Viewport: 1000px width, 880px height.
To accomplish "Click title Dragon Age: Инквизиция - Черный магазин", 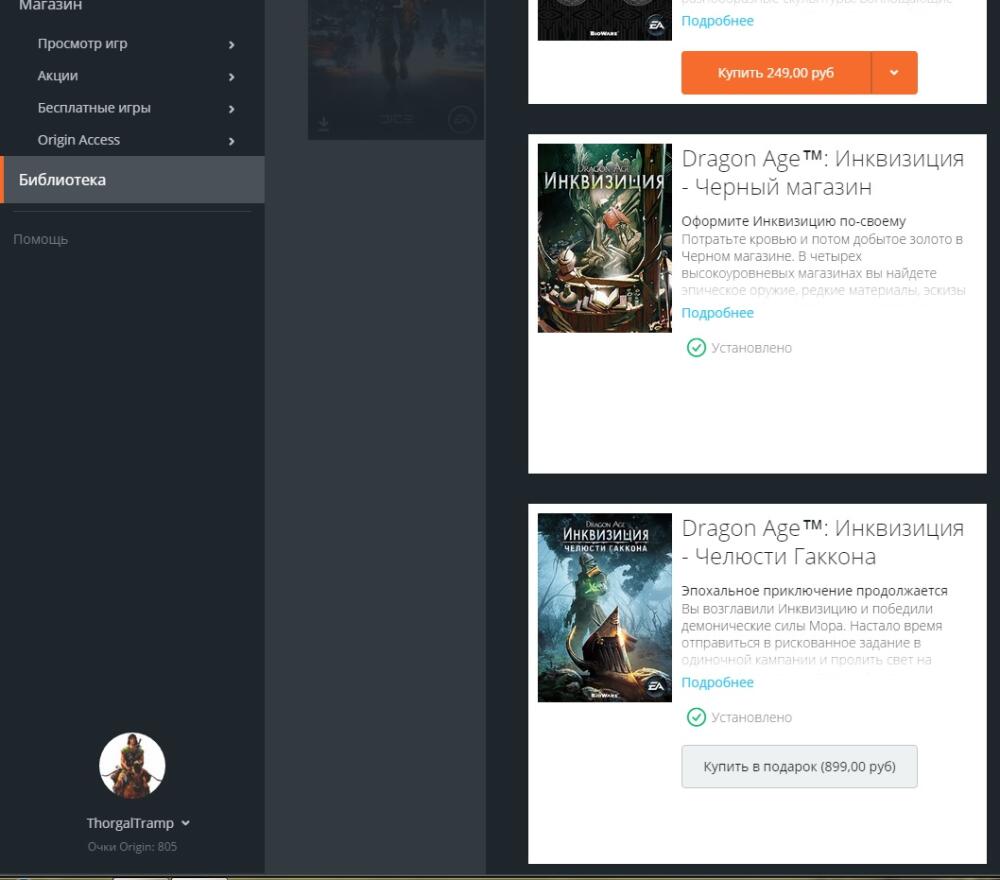I will coord(822,173).
